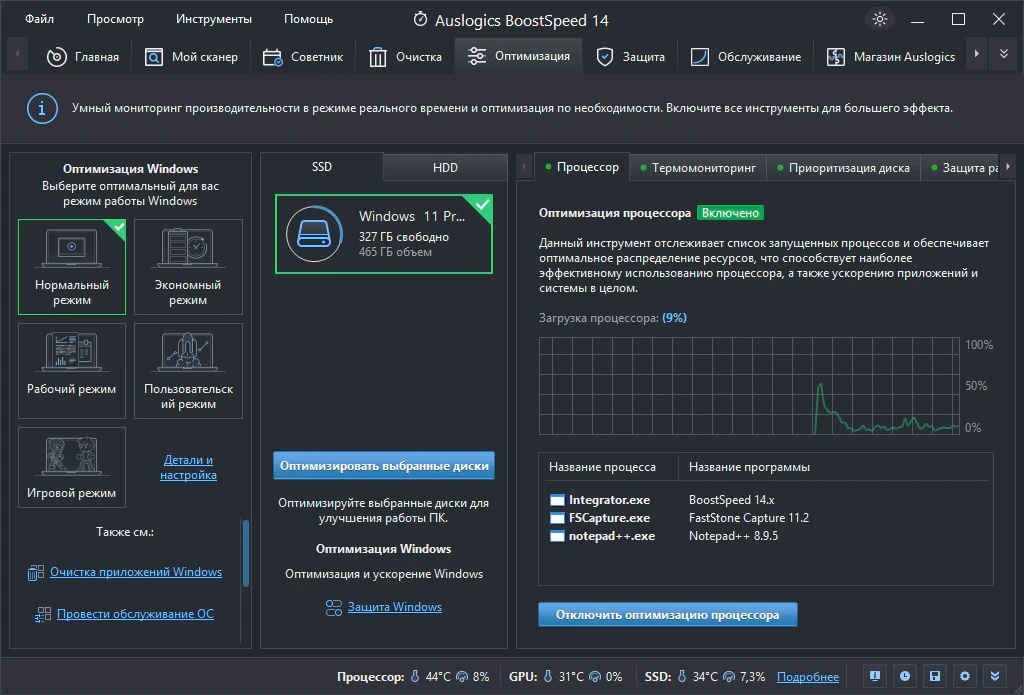This screenshot has height=695, width=1024.
Task: Go to Советник advisor tab
Action: (x=302, y=57)
